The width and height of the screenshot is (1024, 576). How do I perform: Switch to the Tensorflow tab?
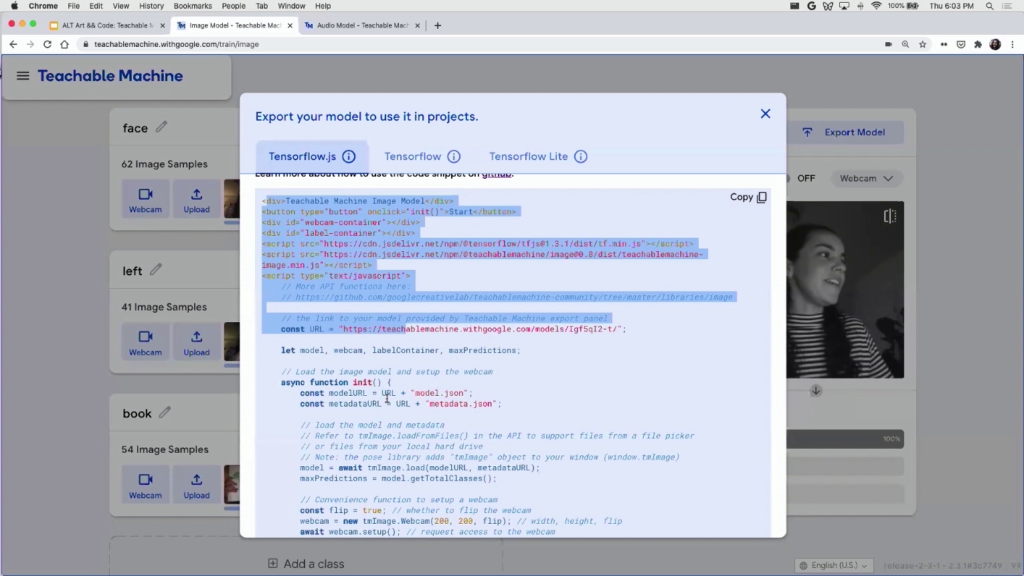[422, 157]
